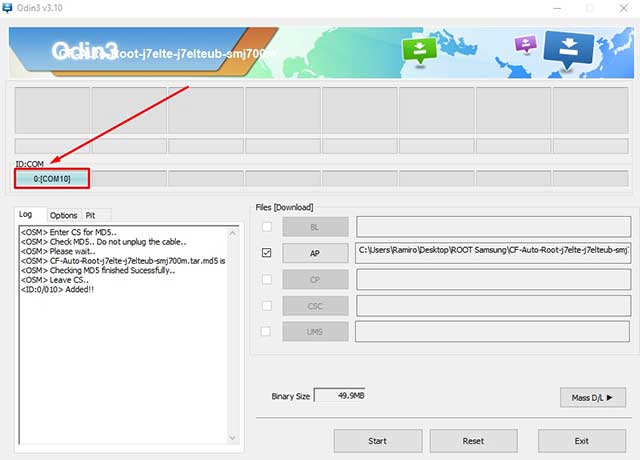Tick the BL file checkbox

pos(267,227)
